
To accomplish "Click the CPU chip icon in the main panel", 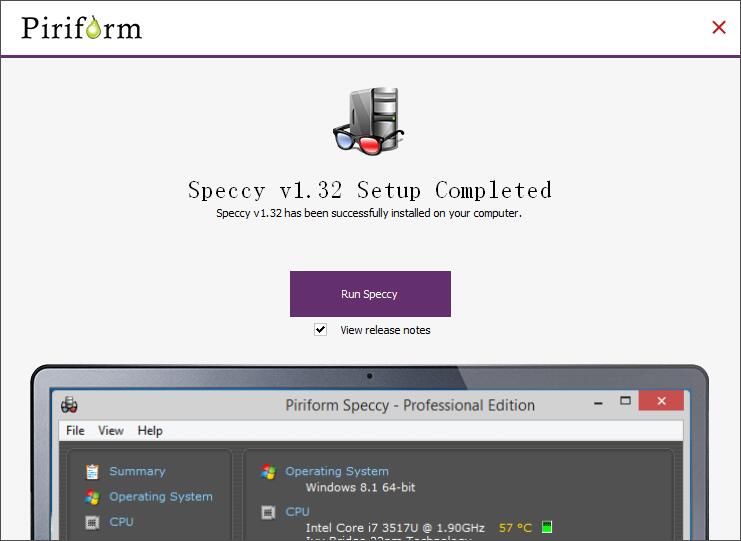I will coord(268,512).
